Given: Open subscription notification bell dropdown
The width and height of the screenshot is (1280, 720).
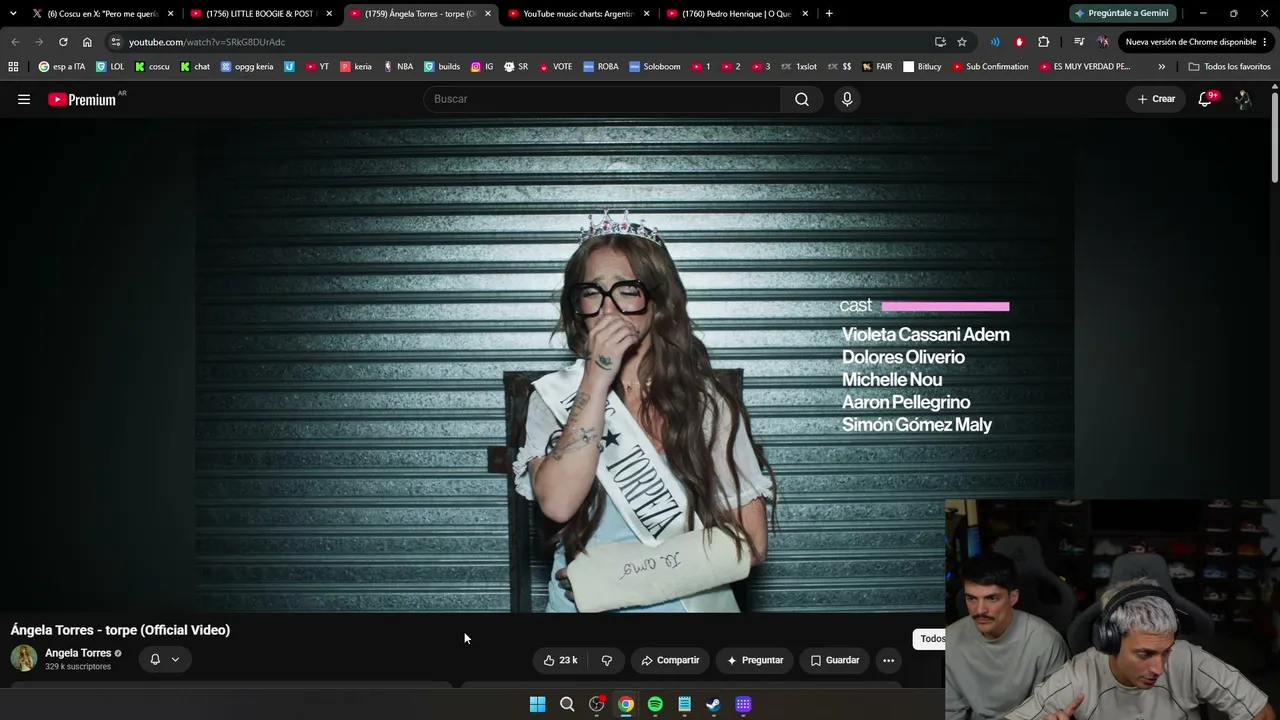Looking at the screenshot, I should [x=164, y=659].
